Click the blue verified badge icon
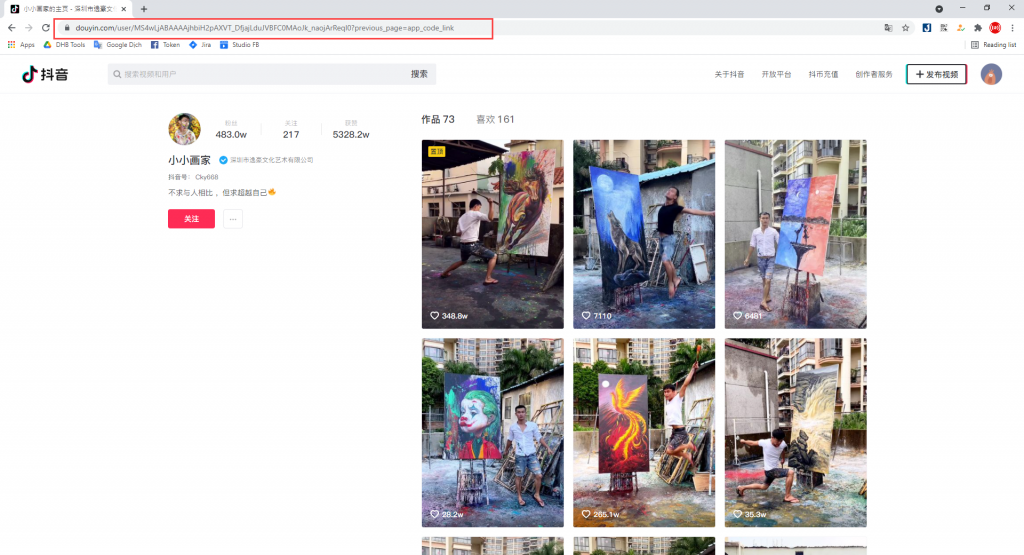This screenshot has width=1024, height=555. 223,160
